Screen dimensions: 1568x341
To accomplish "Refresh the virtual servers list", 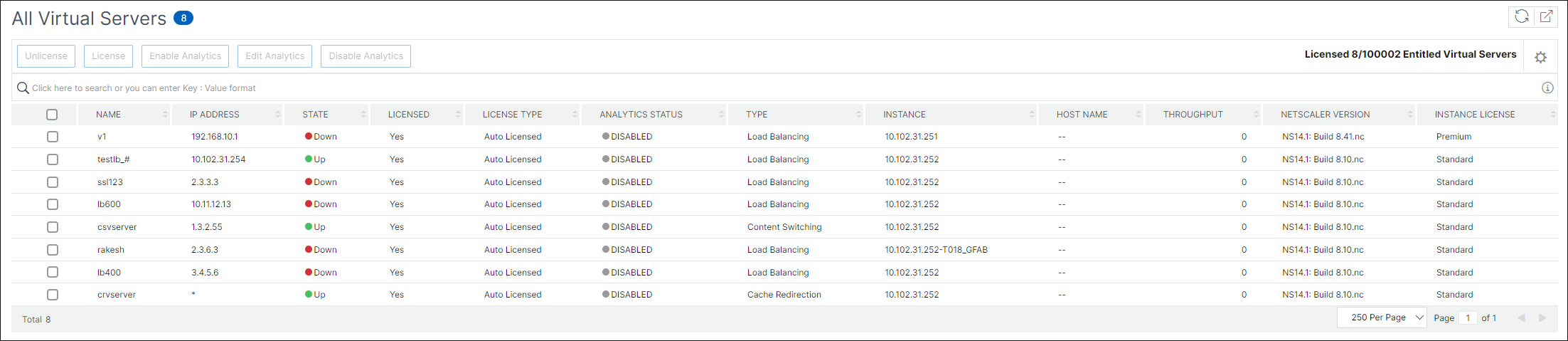I will coord(1521,16).
